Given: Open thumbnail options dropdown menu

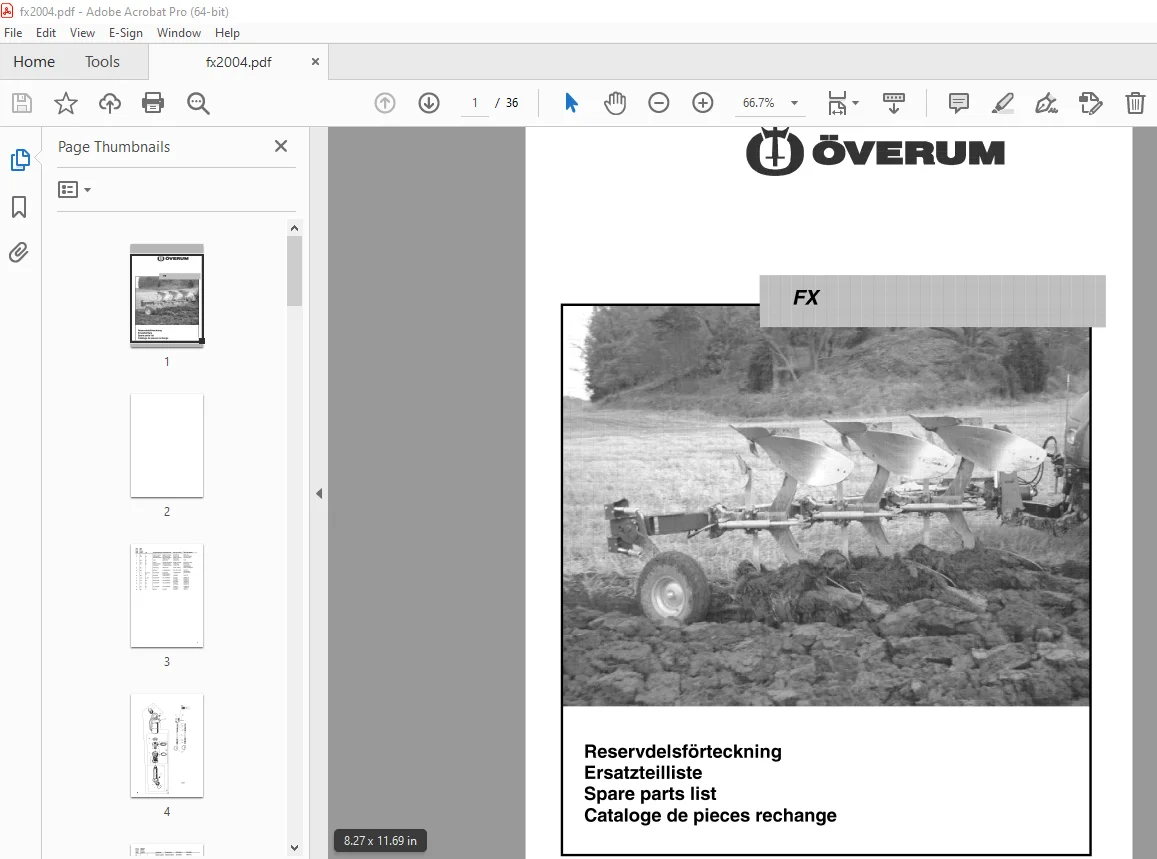Looking at the screenshot, I should tap(75, 190).
